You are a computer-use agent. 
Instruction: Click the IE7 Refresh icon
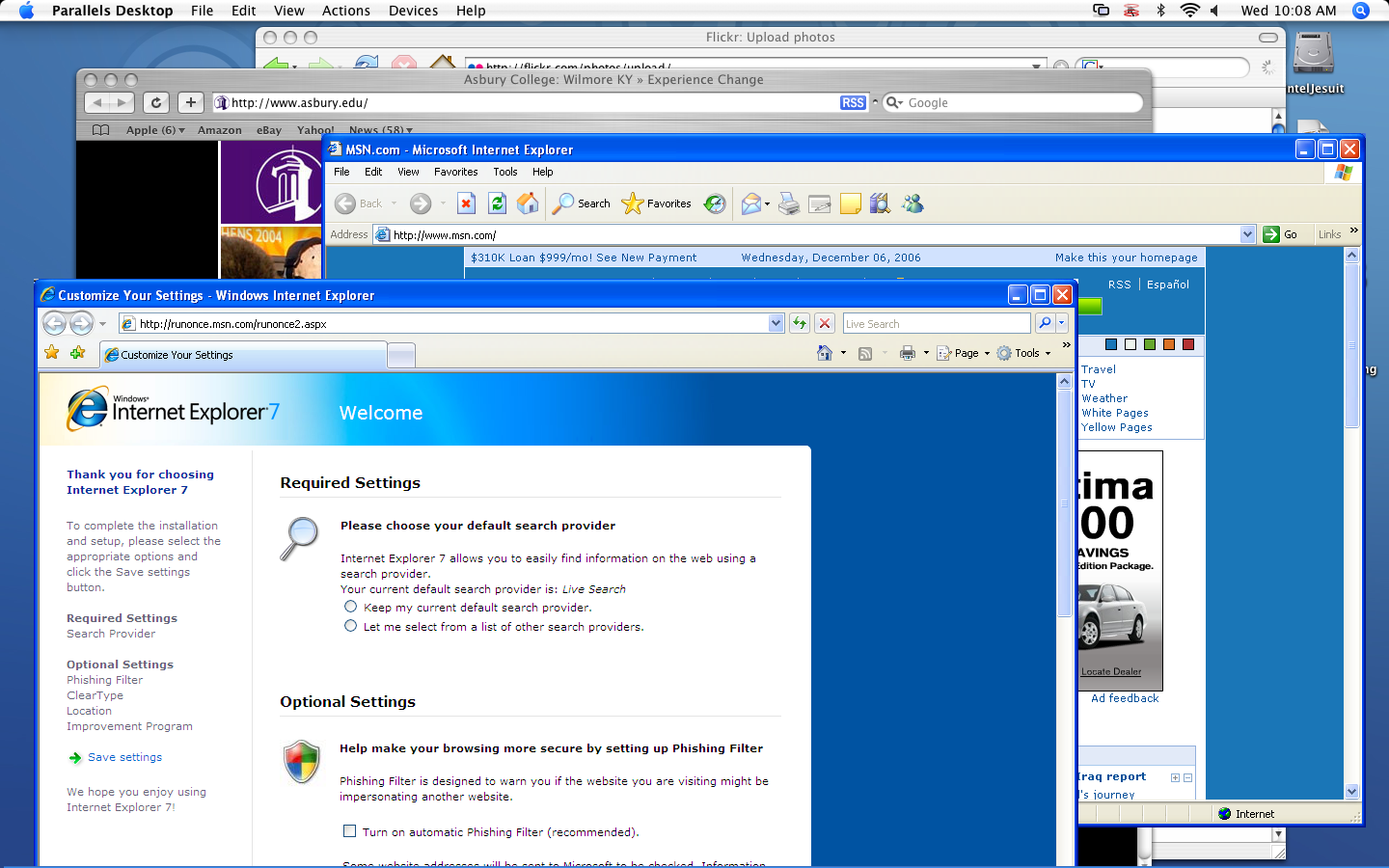click(x=800, y=323)
